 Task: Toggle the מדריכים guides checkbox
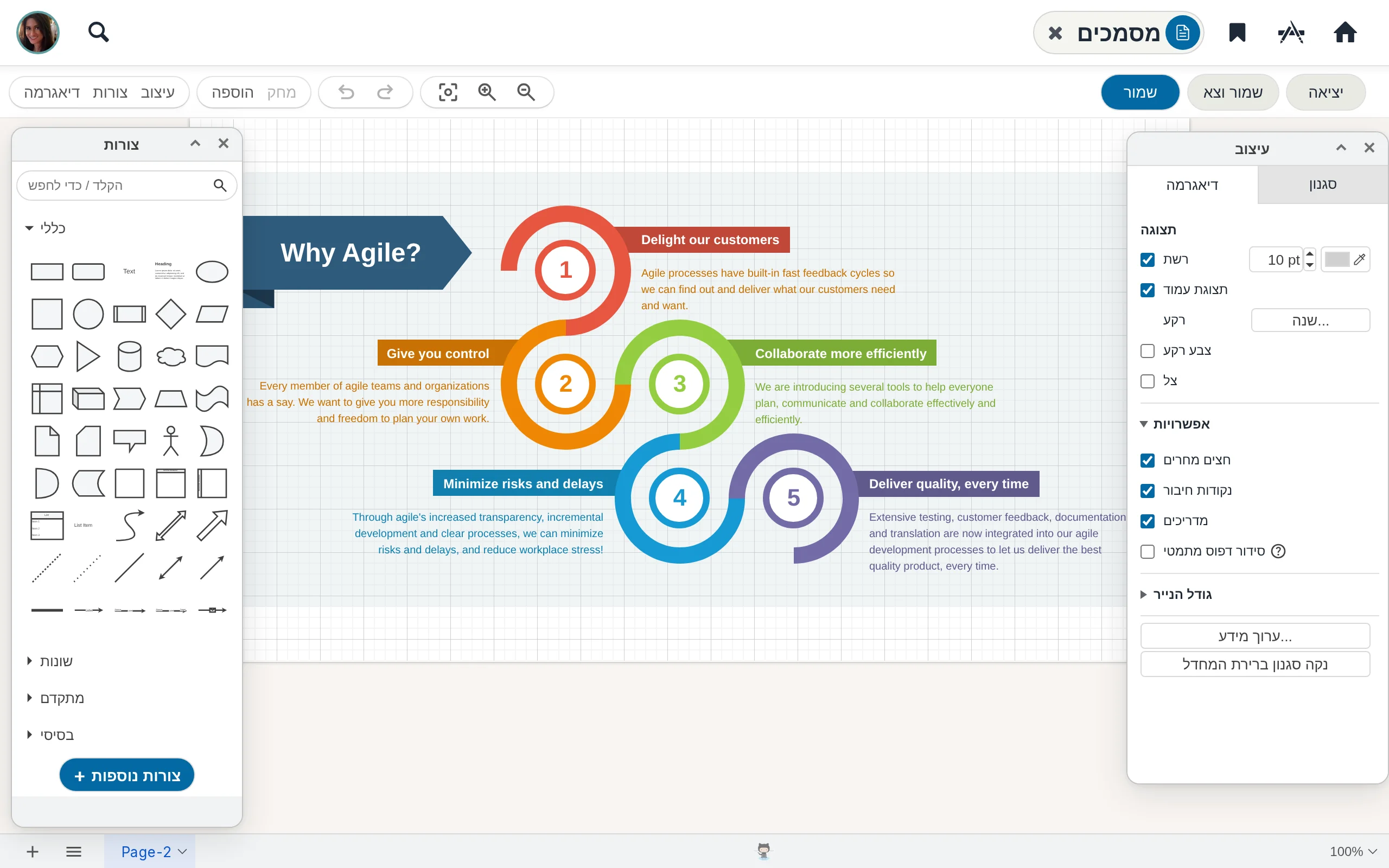coord(1148,521)
